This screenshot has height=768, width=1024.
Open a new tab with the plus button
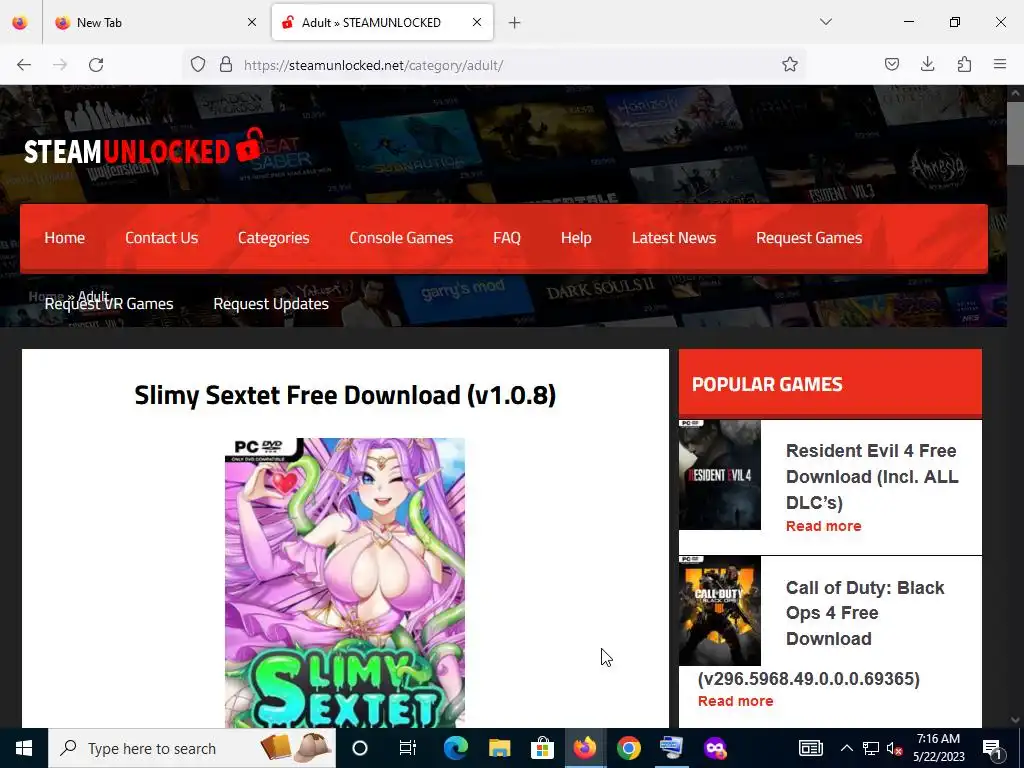pyautogui.click(x=515, y=23)
